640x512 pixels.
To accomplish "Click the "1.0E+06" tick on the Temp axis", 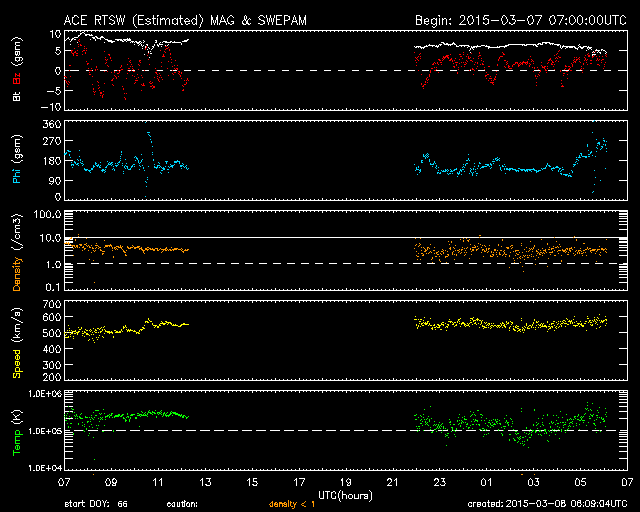I will pos(45,394).
